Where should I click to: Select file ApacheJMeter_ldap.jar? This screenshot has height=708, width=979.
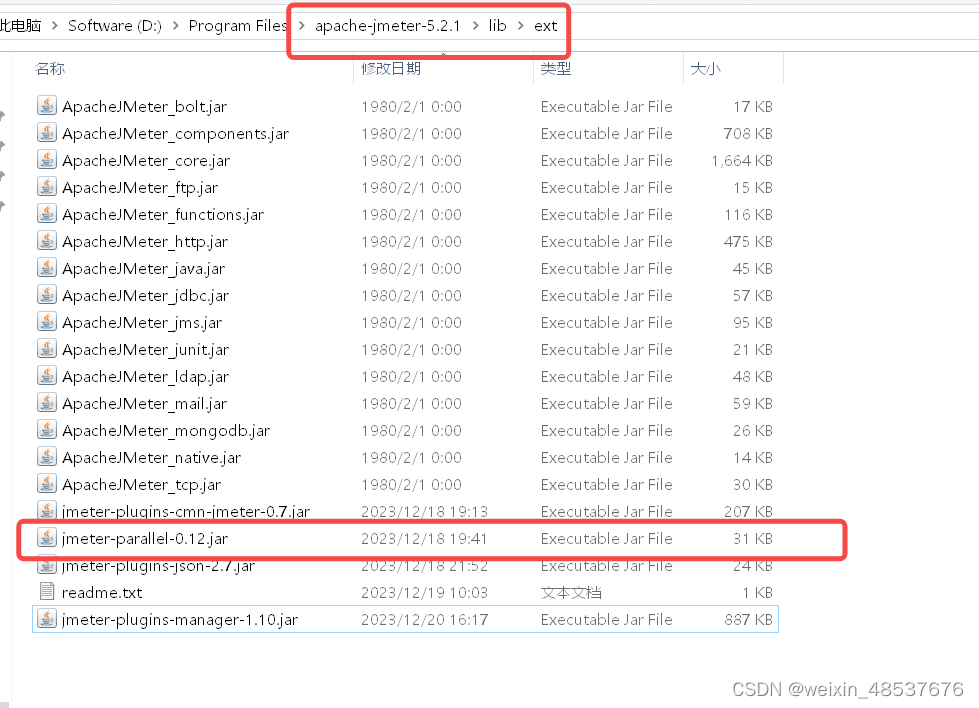pyautogui.click(x=145, y=376)
